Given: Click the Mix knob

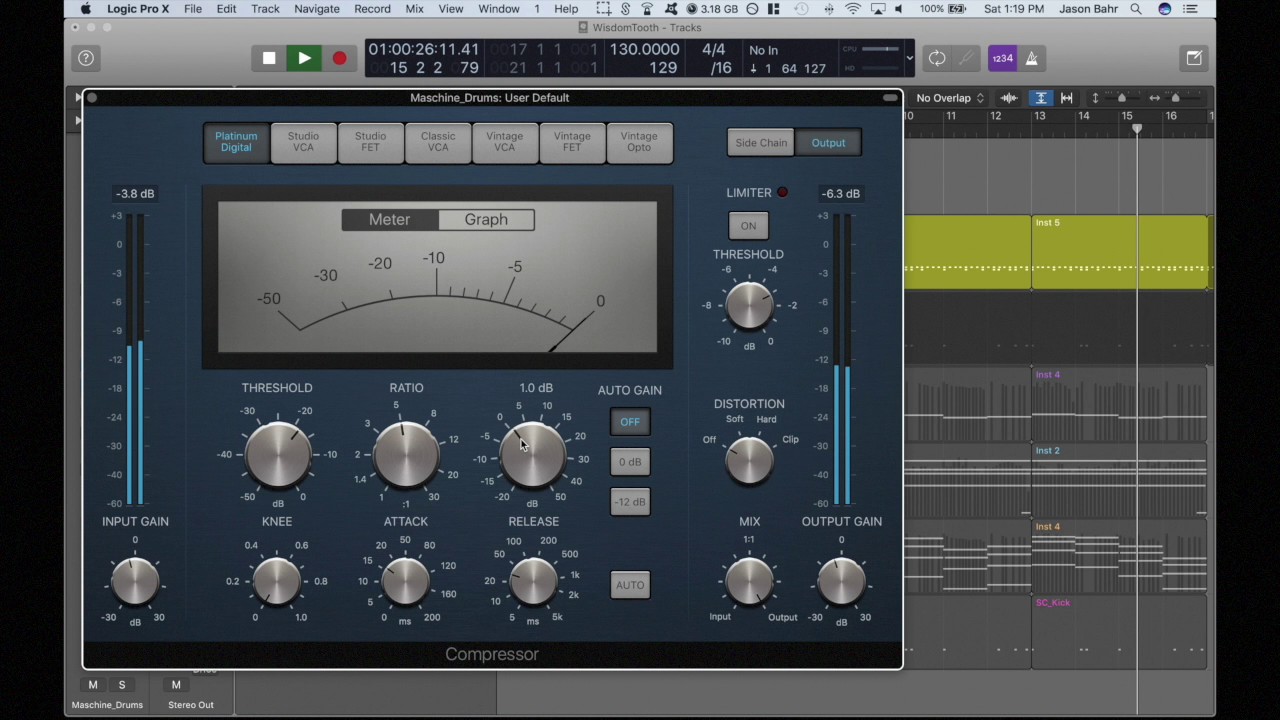Looking at the screenshot, I should (x=749, y=582).
